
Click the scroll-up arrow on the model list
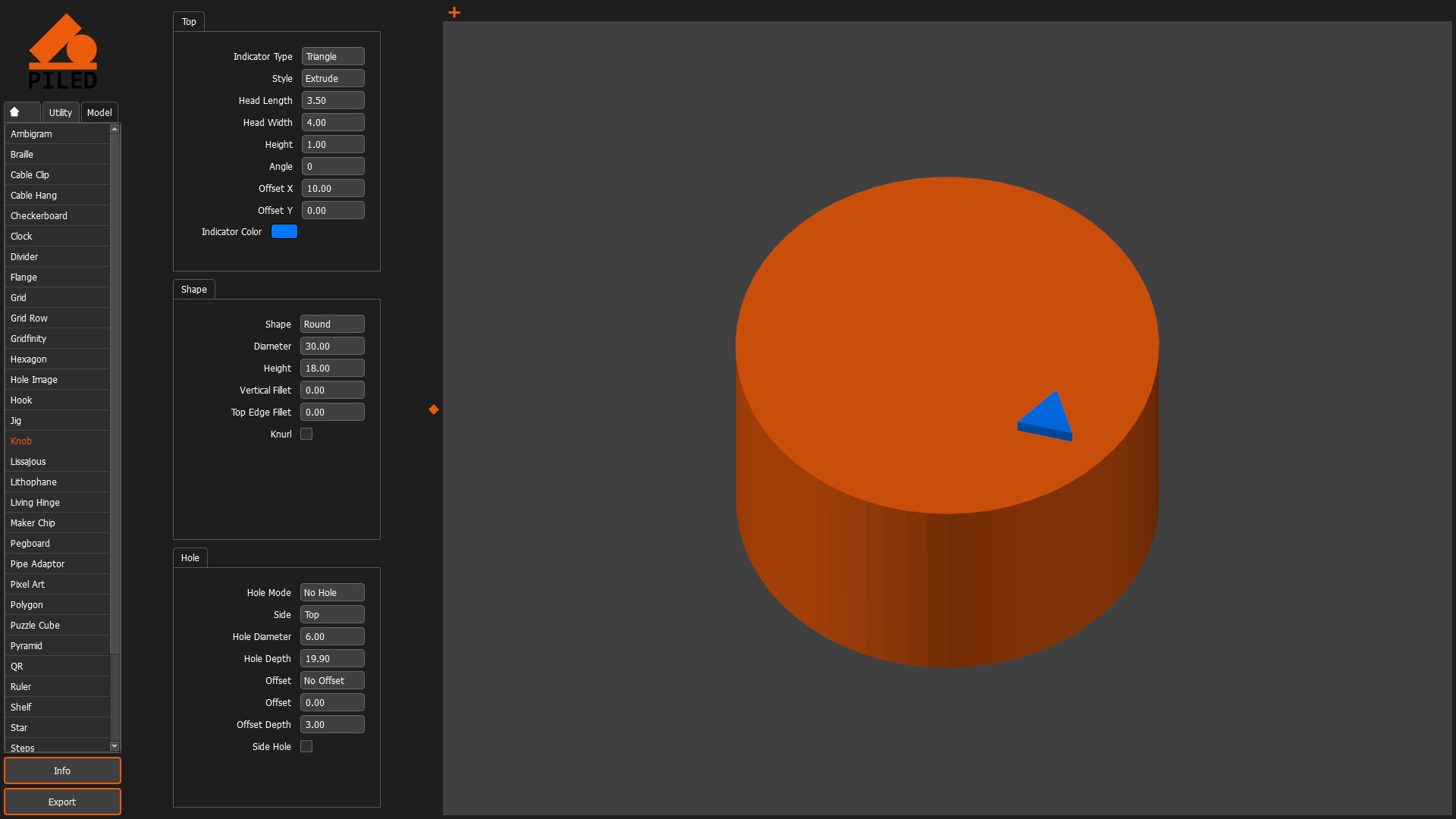(115, 128)
